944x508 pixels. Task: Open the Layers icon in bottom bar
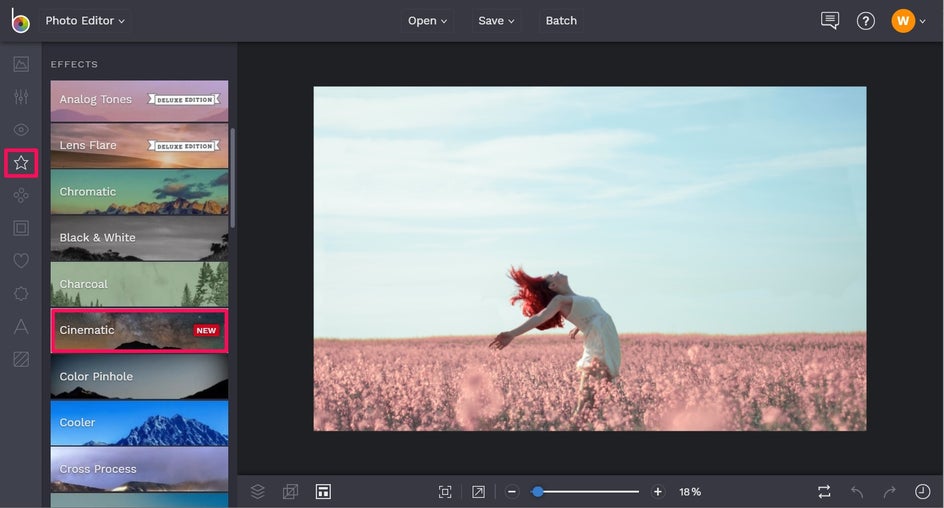coord(258,492)
